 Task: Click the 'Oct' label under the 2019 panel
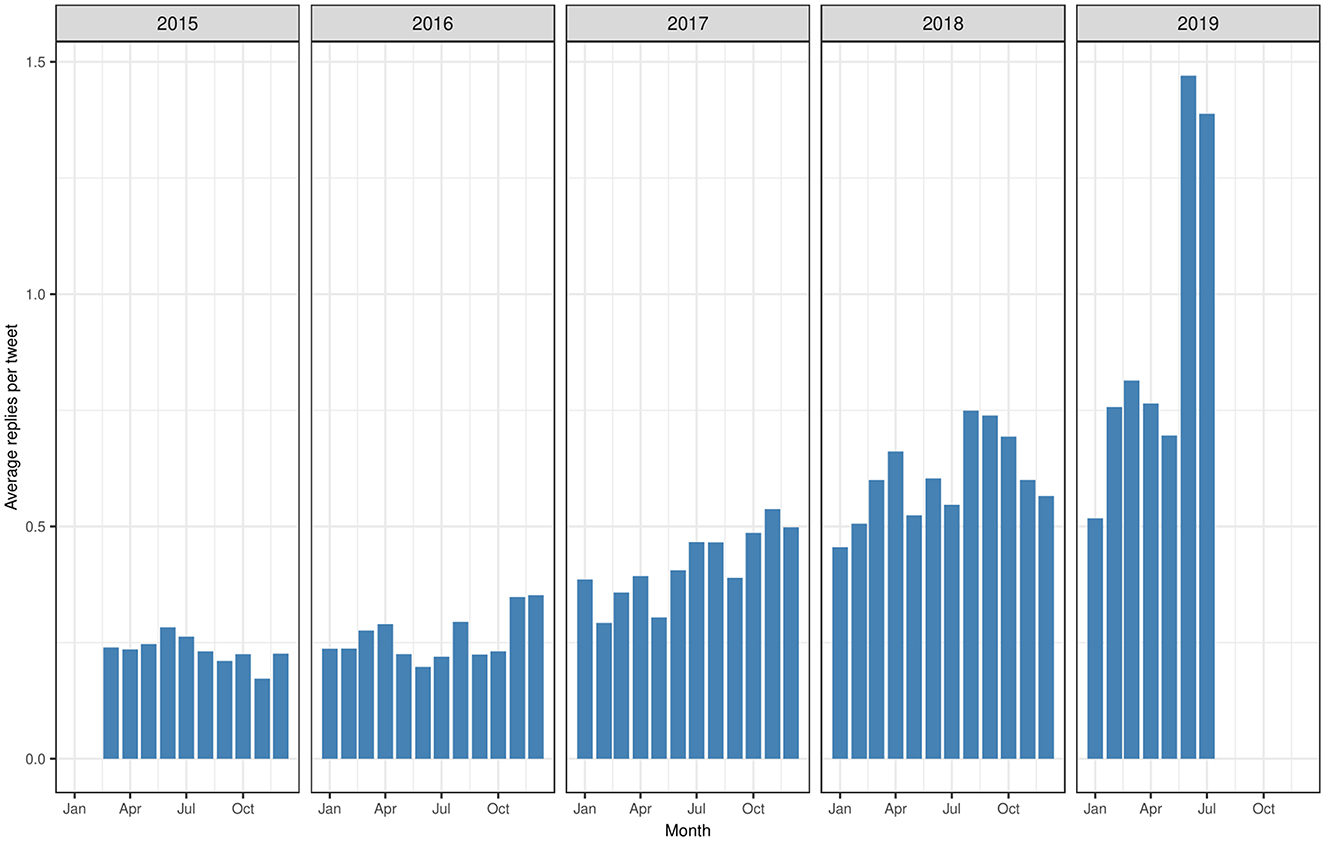[1263, 808]
